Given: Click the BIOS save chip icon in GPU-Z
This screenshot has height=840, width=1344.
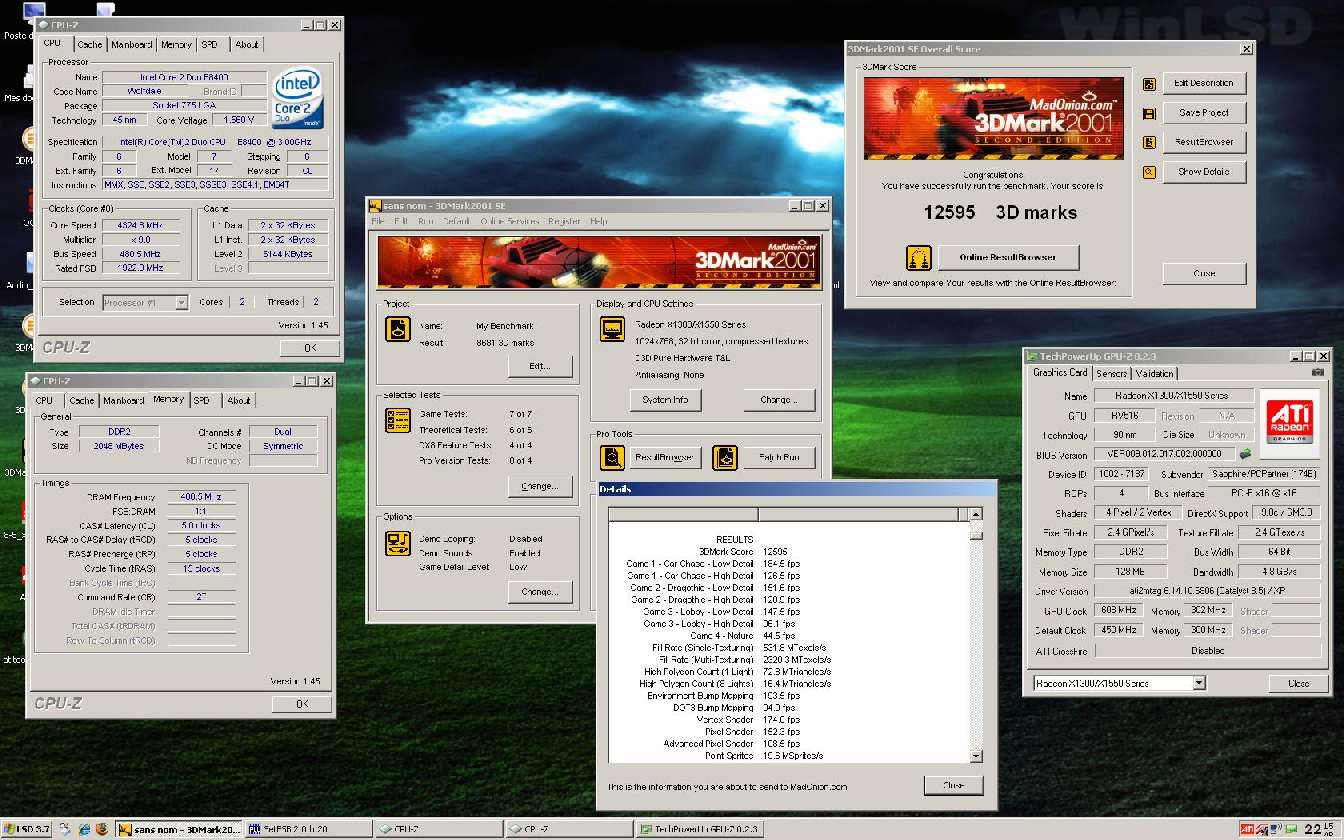Looking at the screenshot, I should pos(1246,454).
